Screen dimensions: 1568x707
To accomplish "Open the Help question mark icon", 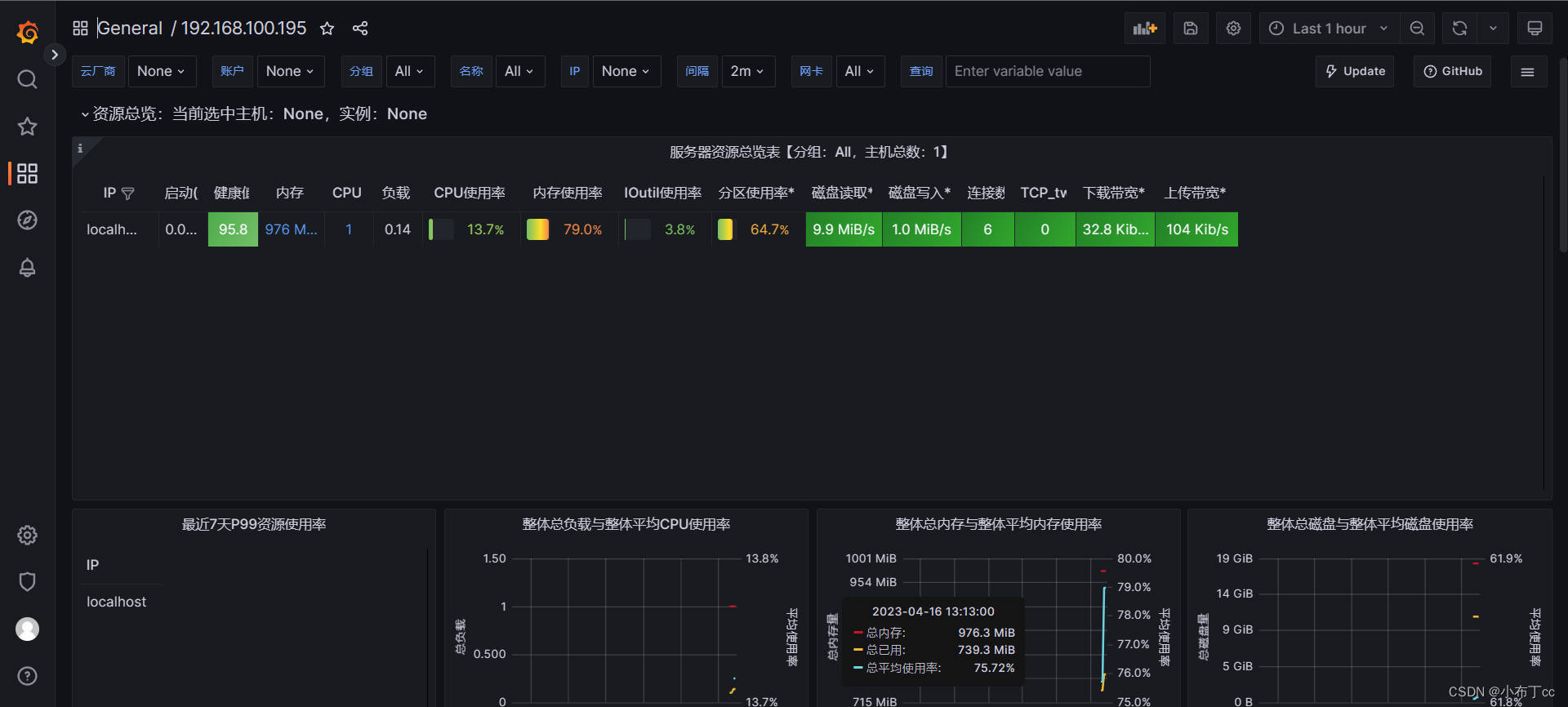I will (27, 676).
